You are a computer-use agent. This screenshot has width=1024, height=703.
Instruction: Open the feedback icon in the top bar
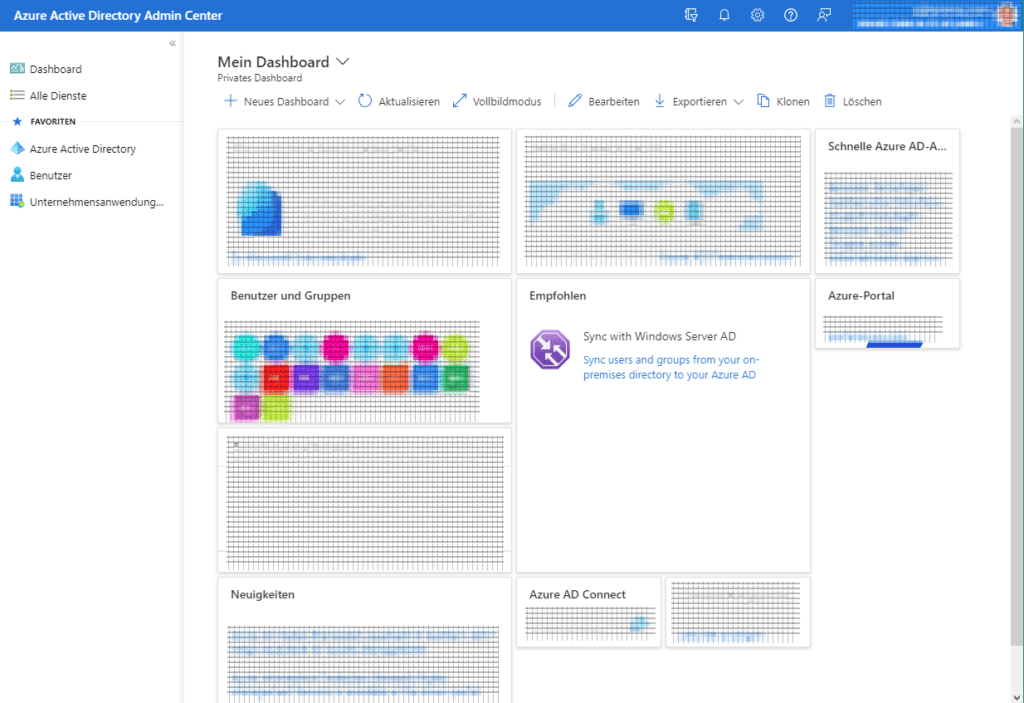(823, 15)
